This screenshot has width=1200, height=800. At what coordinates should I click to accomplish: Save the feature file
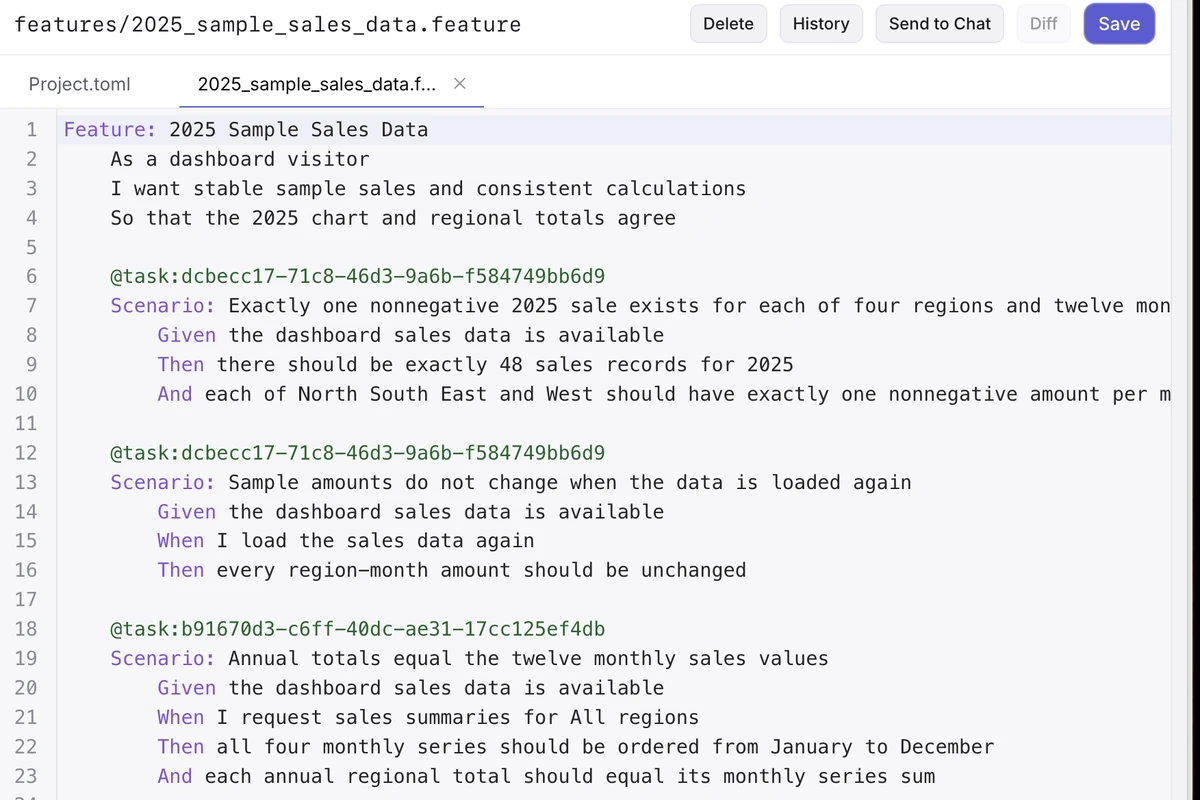click(1119, 24)
